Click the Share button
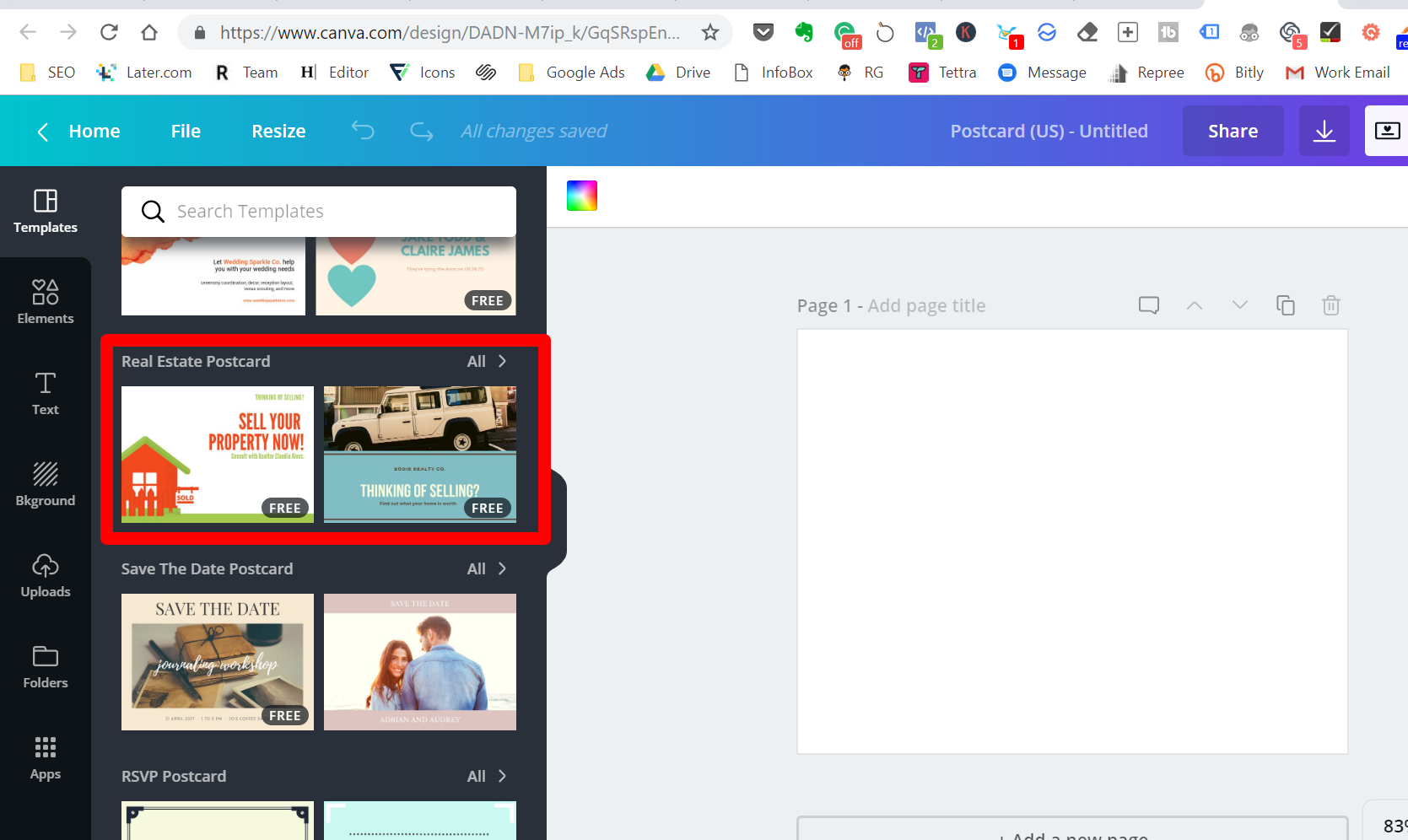The image size is (1408, 840). pos(1233,131)
